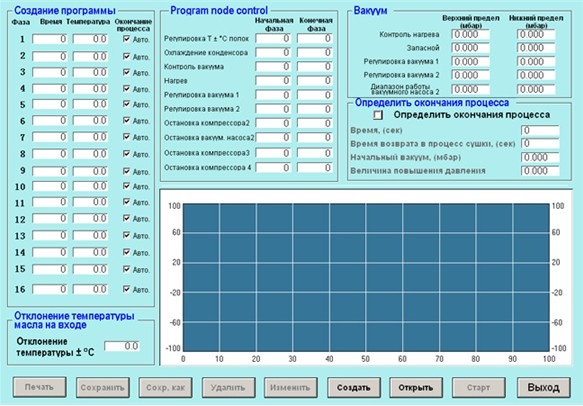Toggle Авто checkbox for phase 5
Image resolution: width=583 pixels, height=406 pixels.
pyautogui.click(x=126, y=104)
